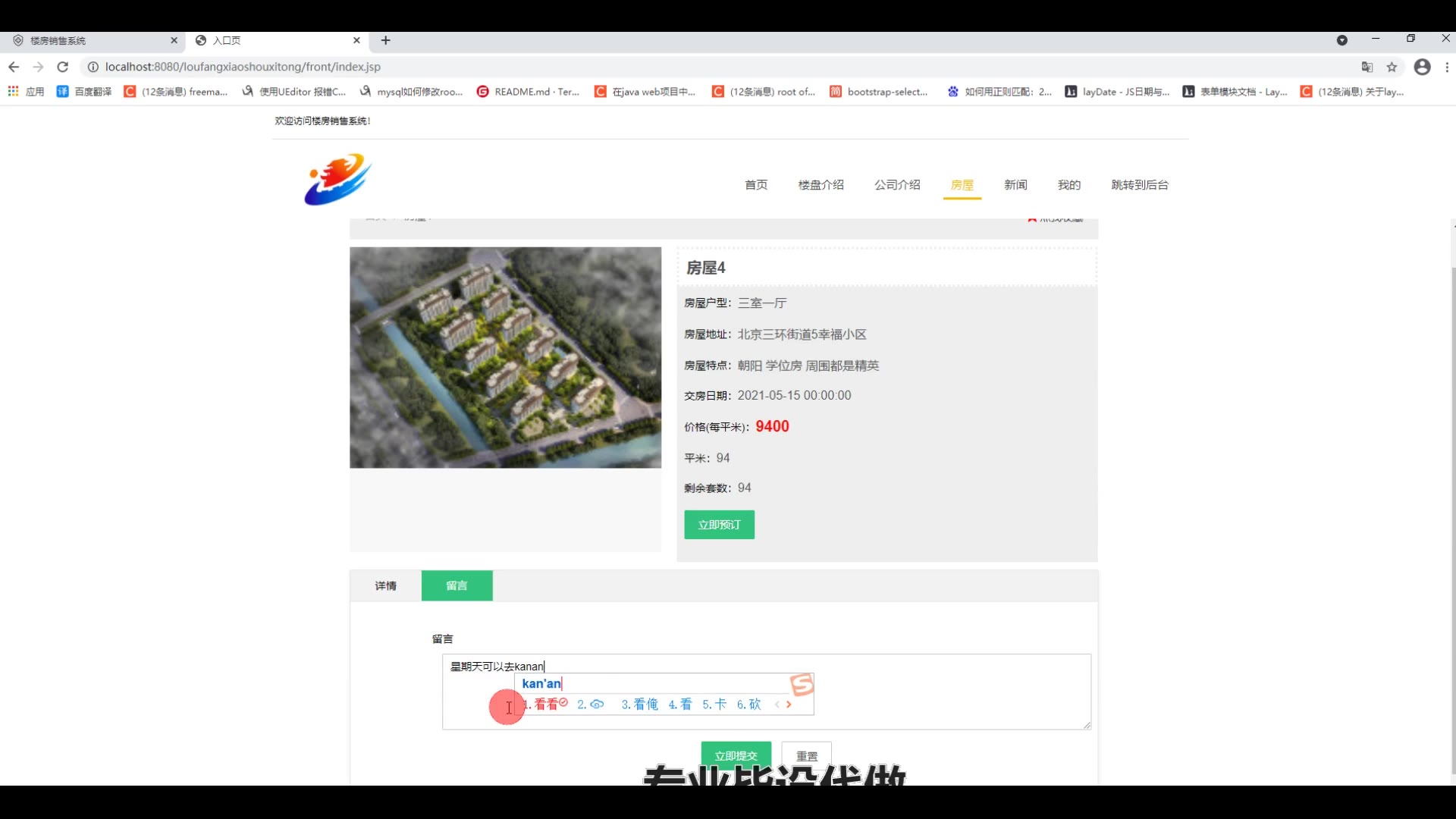1456x819 pixels.
Task: Open 公司介绍 in the navigation menu
Action: [897, 185]
